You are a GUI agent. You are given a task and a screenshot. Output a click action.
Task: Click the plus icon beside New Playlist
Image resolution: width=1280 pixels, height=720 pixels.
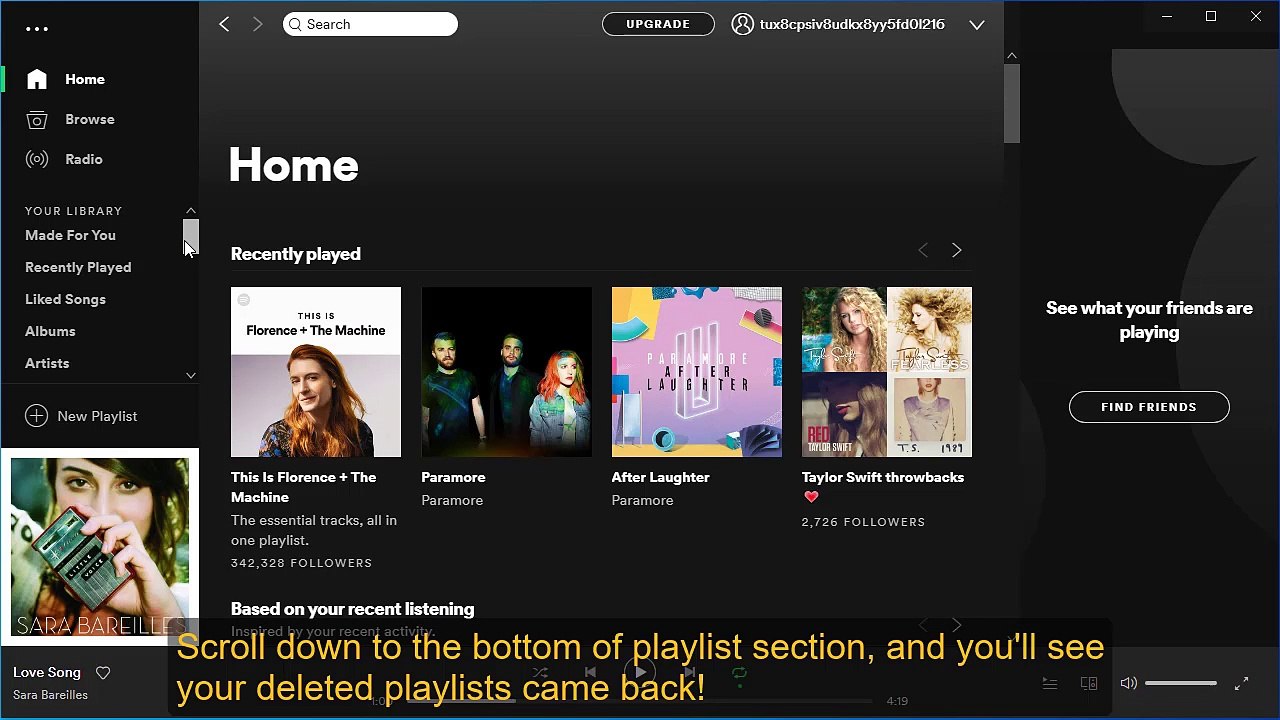point(36,416)
